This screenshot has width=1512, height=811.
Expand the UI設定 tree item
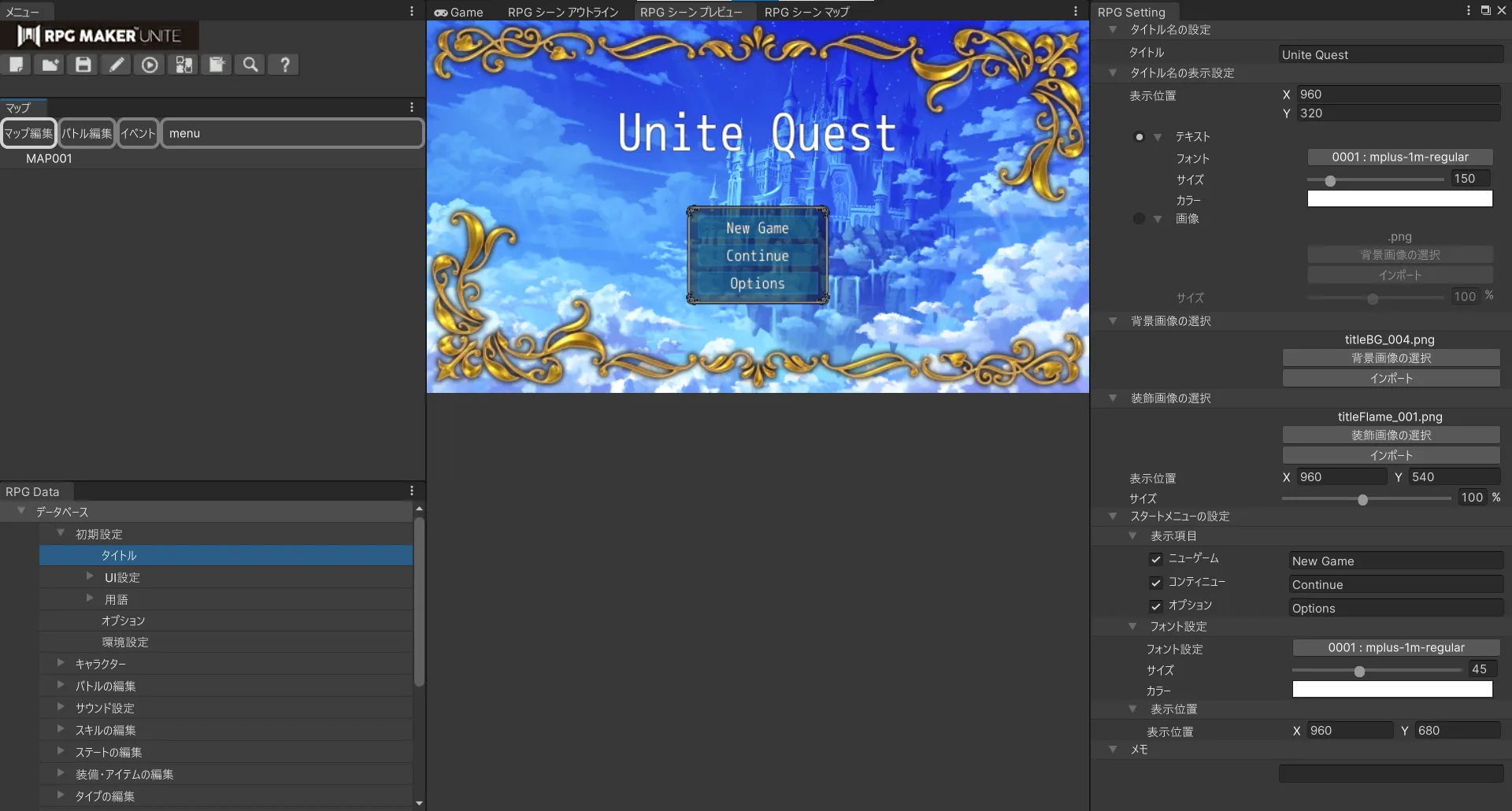pyautogui.click(x=90, y=576)
